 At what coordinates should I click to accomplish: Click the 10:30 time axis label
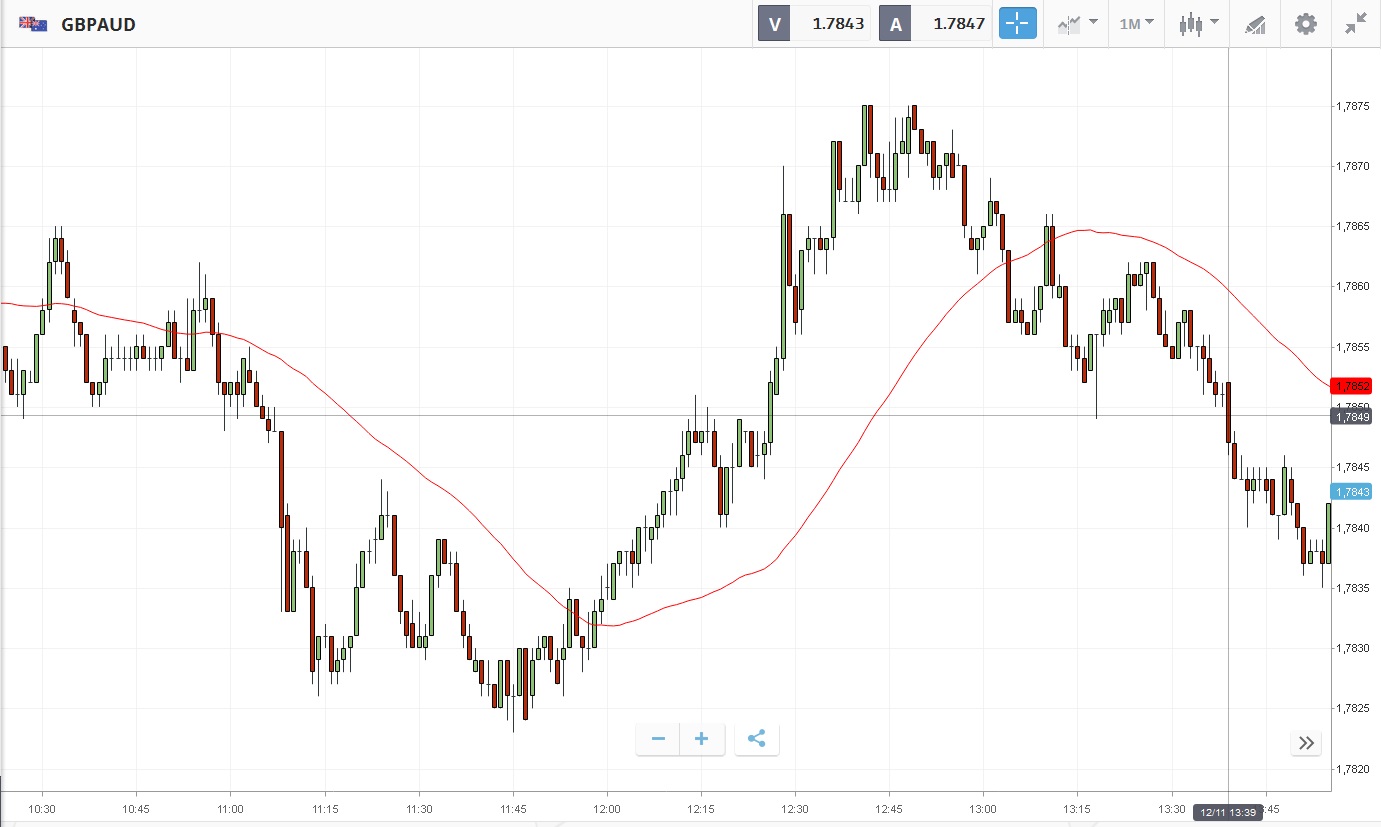pyautogui.click(x=42, y=808)
